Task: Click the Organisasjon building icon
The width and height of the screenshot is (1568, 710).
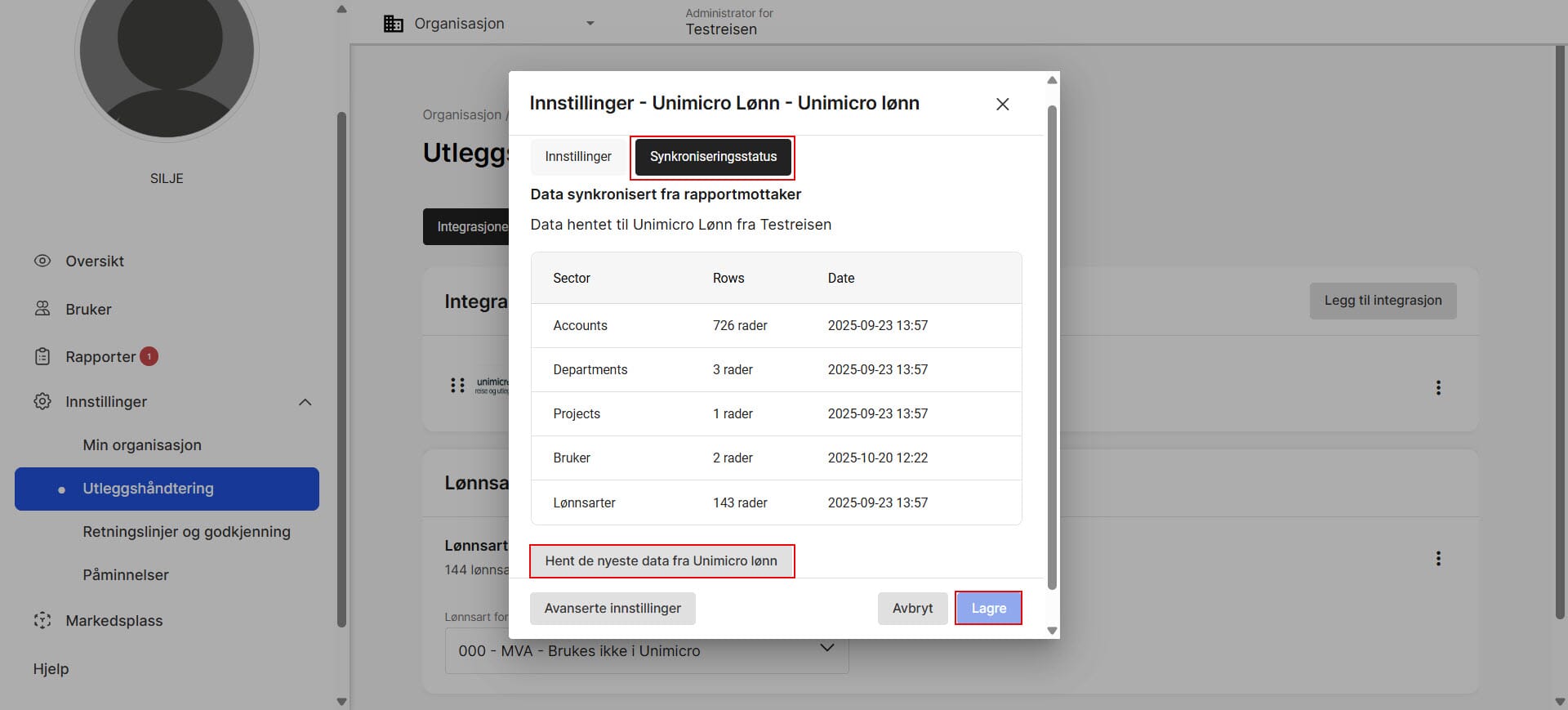Action: pyautogui.click(x=394, y=24)
